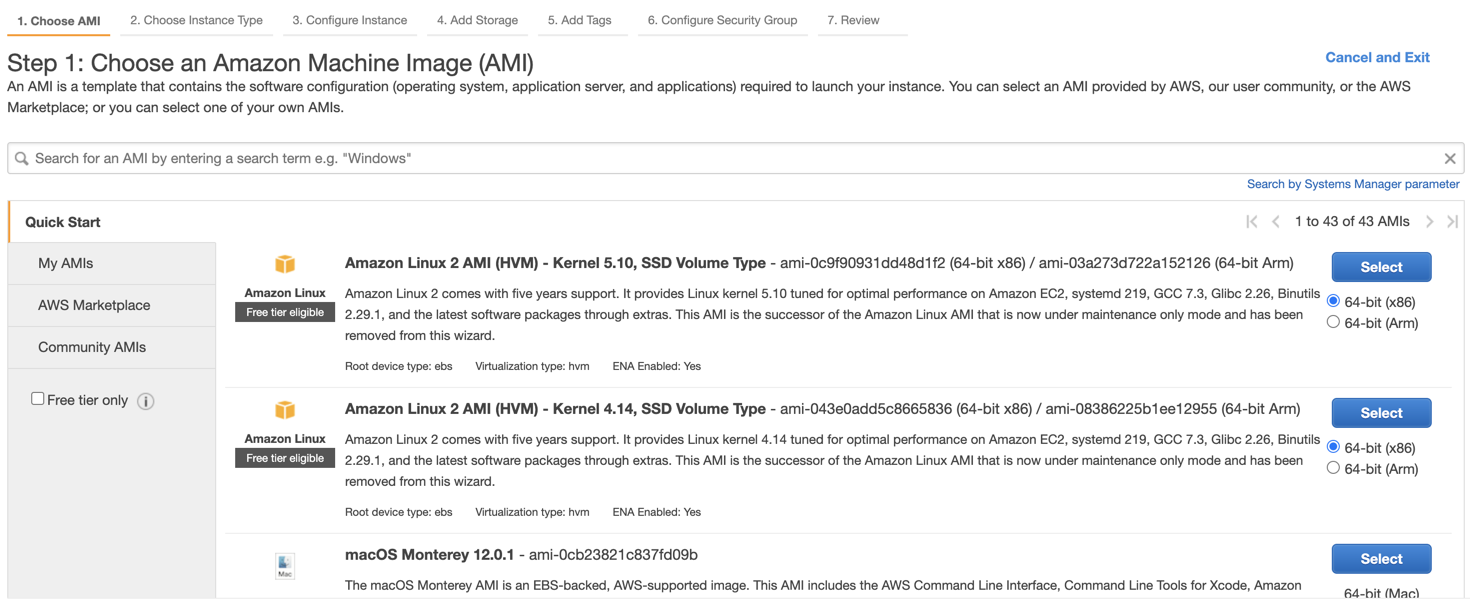Click Amazon Linux cube icon for Kernel 4.14
This screenshot has height=605, width=1470.
(285, 410)
